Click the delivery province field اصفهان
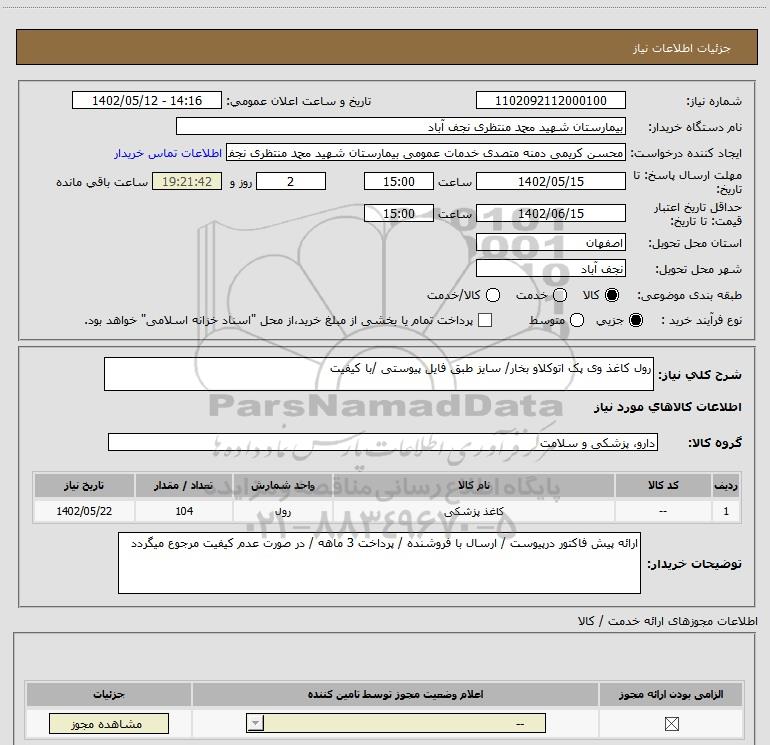The height and width of the screenshot is (745, 770). tap(550, 243)
